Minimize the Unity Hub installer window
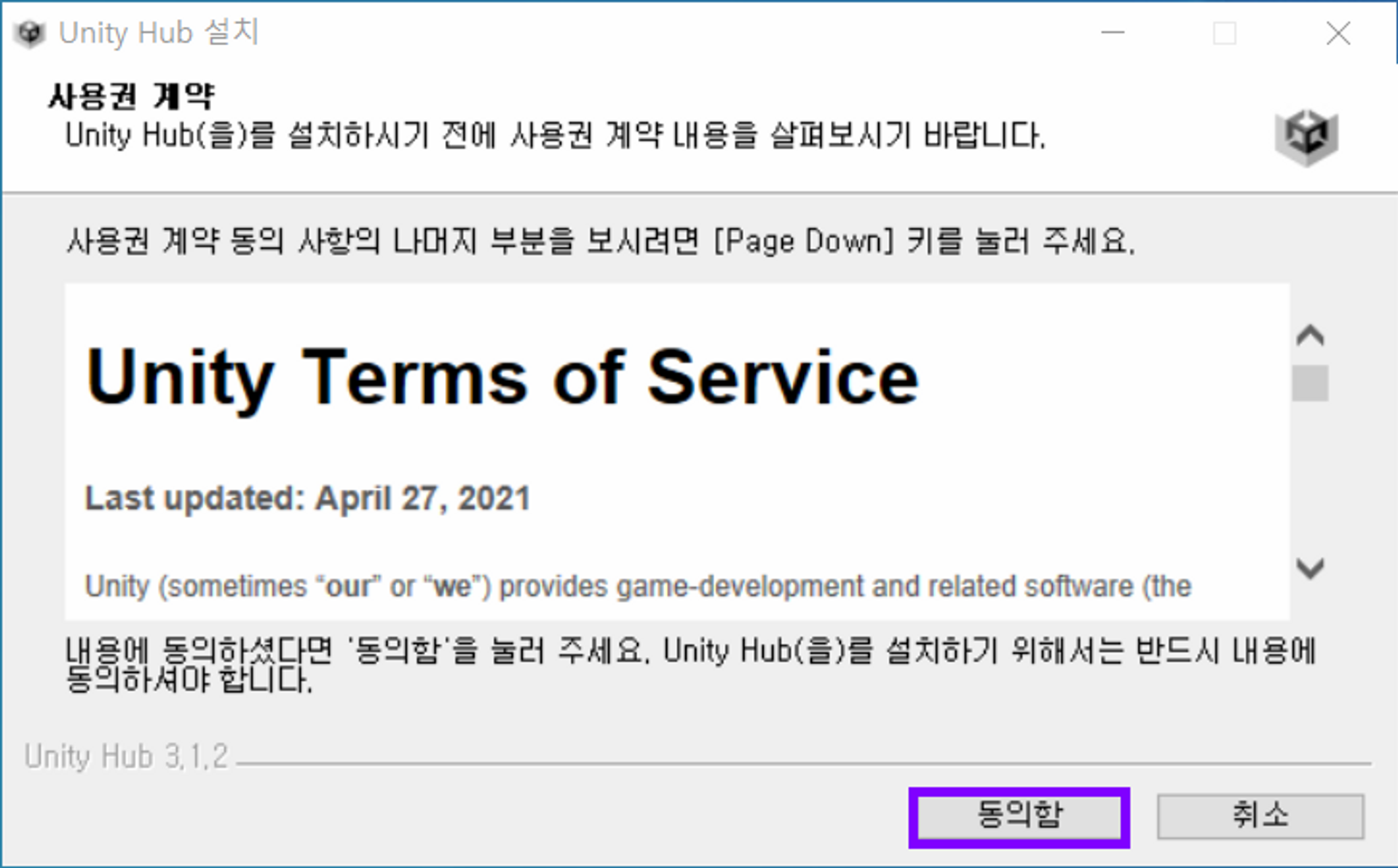Image resolution: width=1398 pixels, height=868 pixels. 1113,33
